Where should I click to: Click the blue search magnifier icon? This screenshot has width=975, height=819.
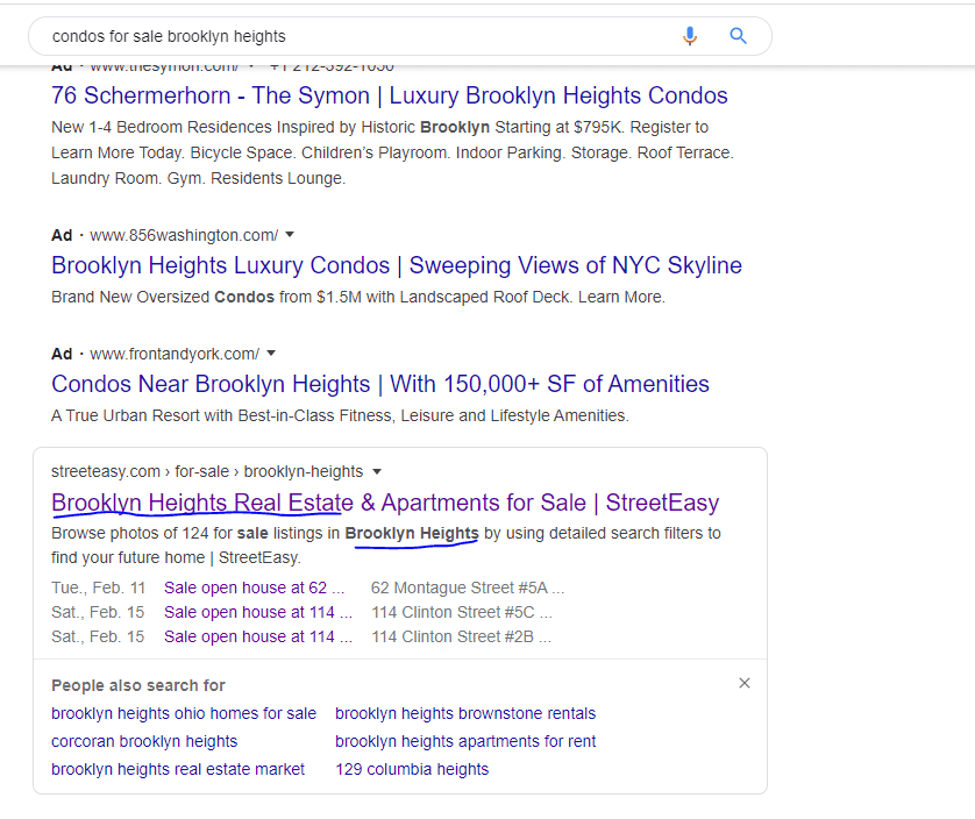pyautogui.click(x=738, y=36)
